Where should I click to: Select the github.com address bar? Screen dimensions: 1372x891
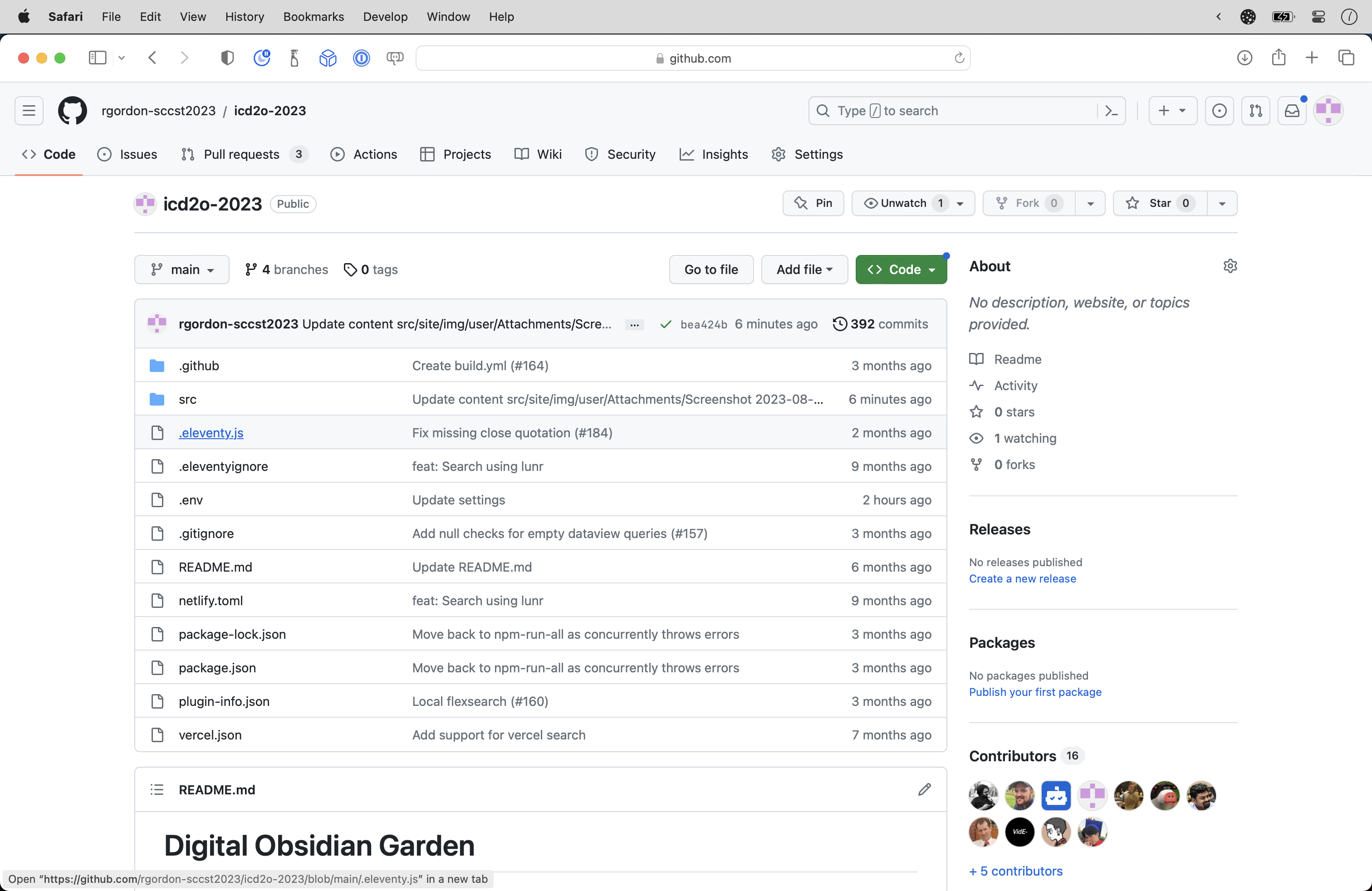tap(693, 58)
